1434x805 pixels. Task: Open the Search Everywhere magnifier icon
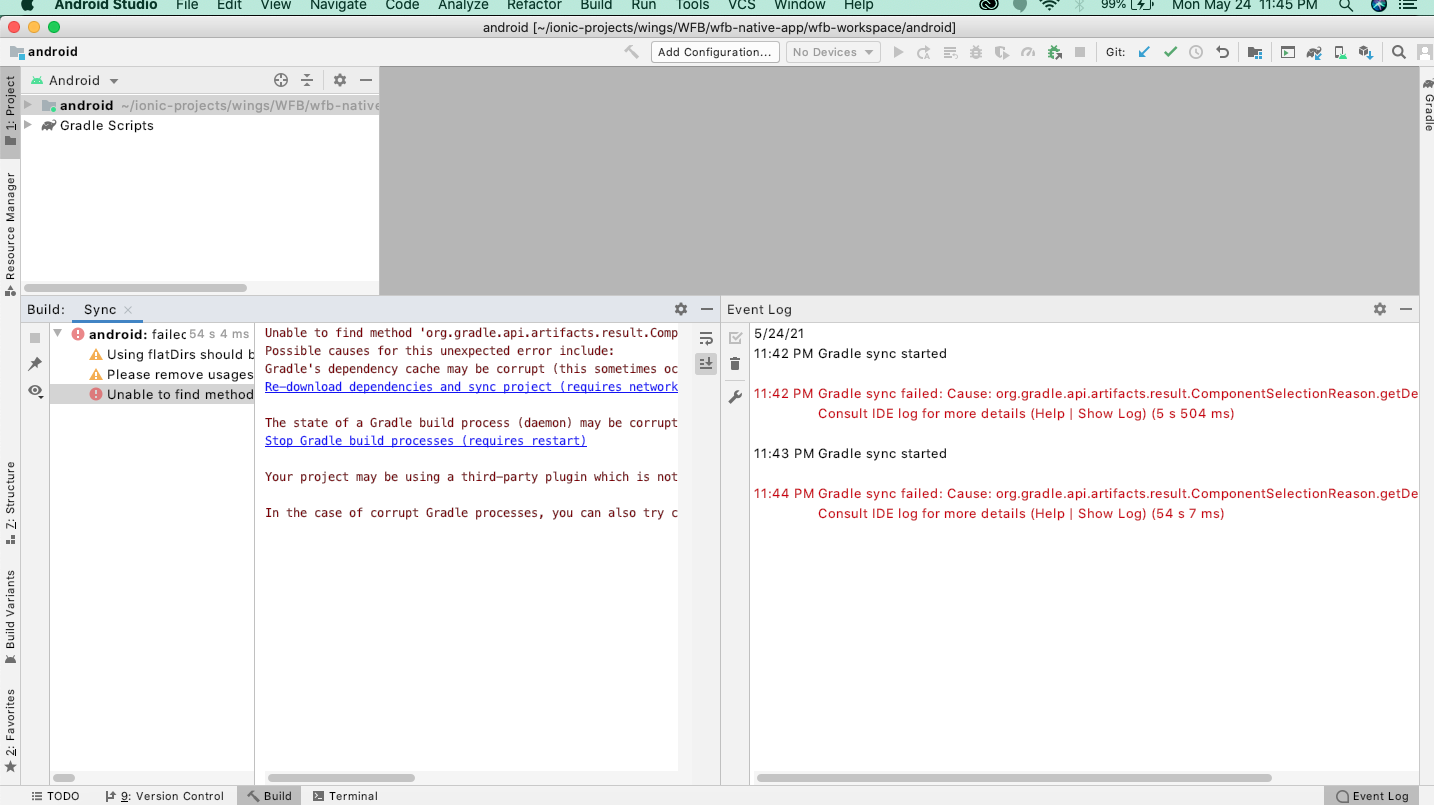point(1398,51)
